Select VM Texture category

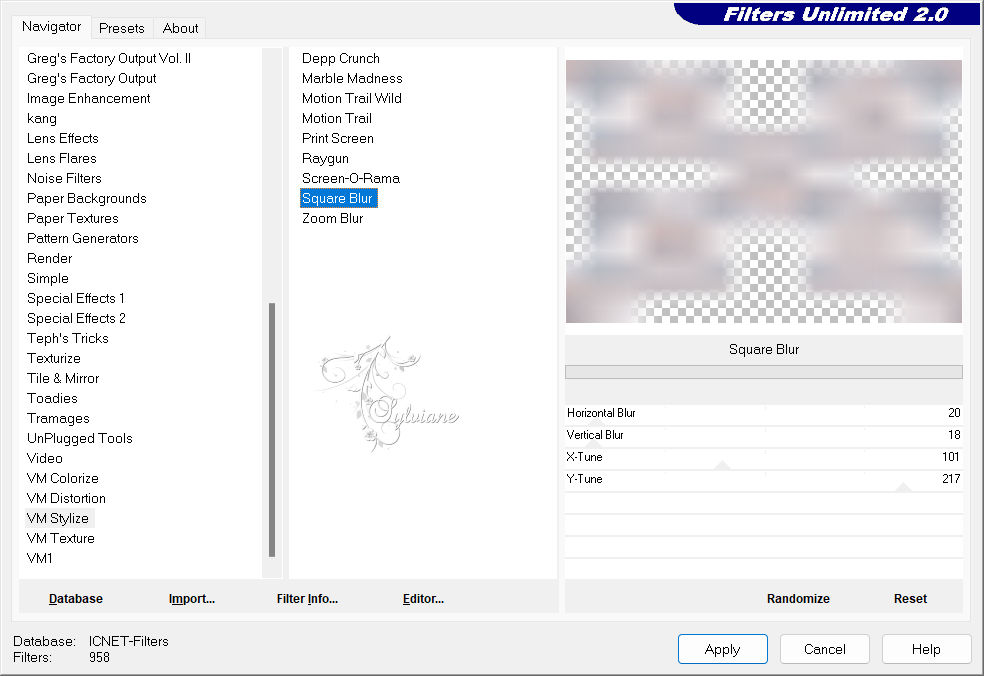click(61, 539)
